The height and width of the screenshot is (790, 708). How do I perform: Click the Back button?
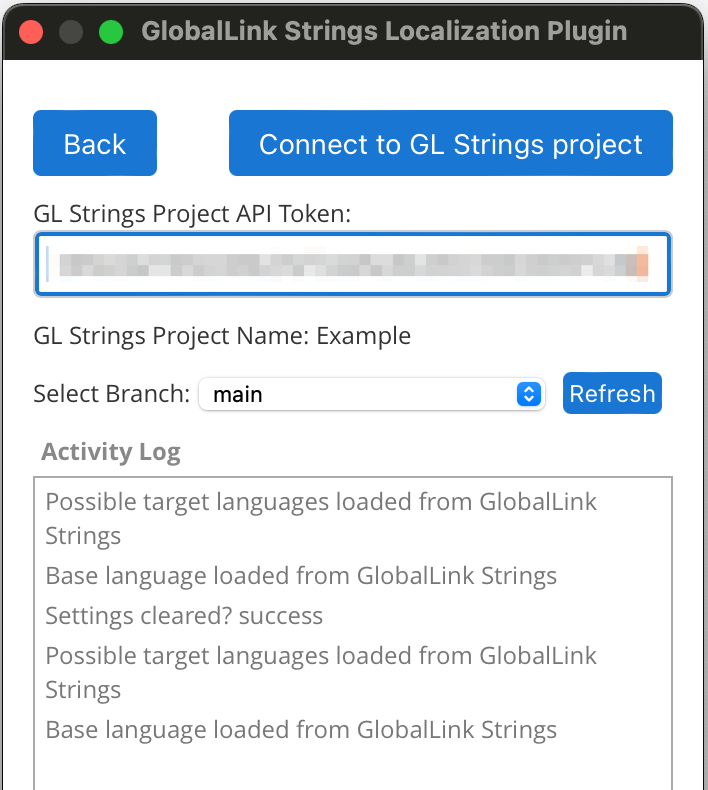pyautogui.click(x=95, y=143)
